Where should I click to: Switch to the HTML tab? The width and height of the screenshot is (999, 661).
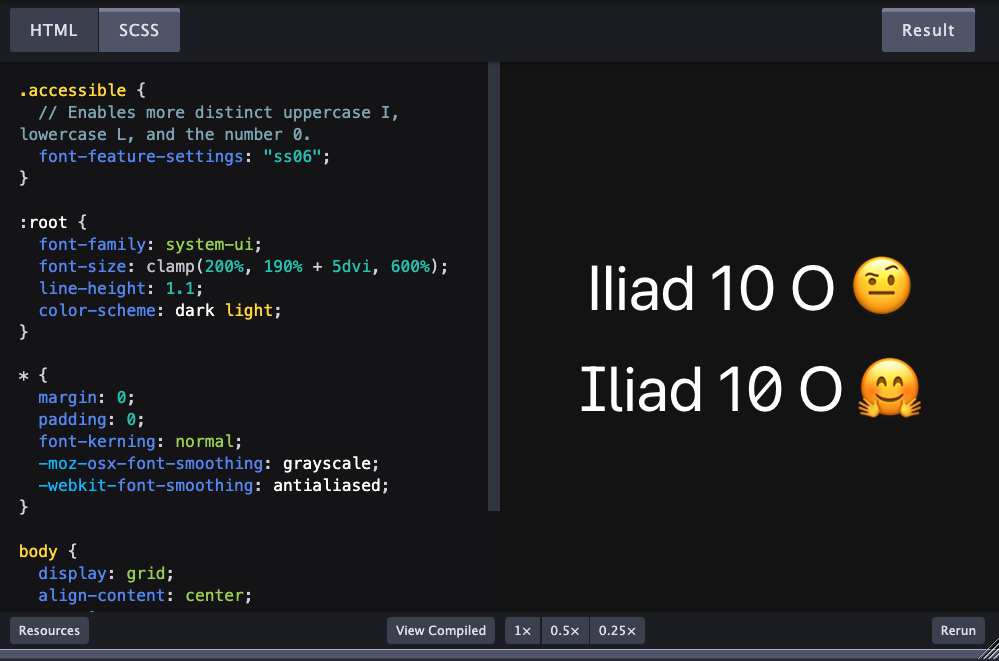[54, 30]
